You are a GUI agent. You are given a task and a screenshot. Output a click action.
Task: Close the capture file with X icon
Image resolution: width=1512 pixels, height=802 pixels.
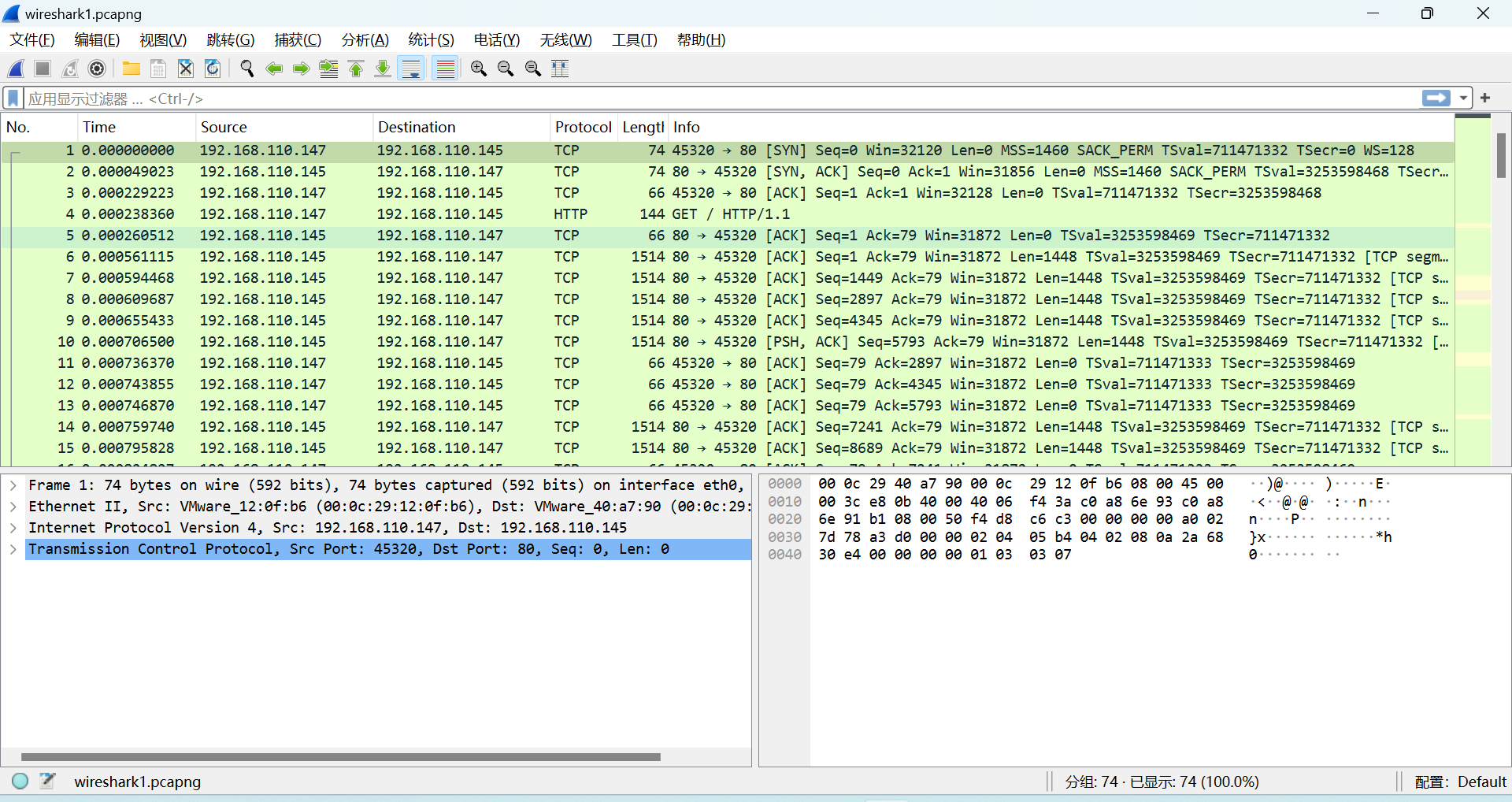(x=185, y=69)
